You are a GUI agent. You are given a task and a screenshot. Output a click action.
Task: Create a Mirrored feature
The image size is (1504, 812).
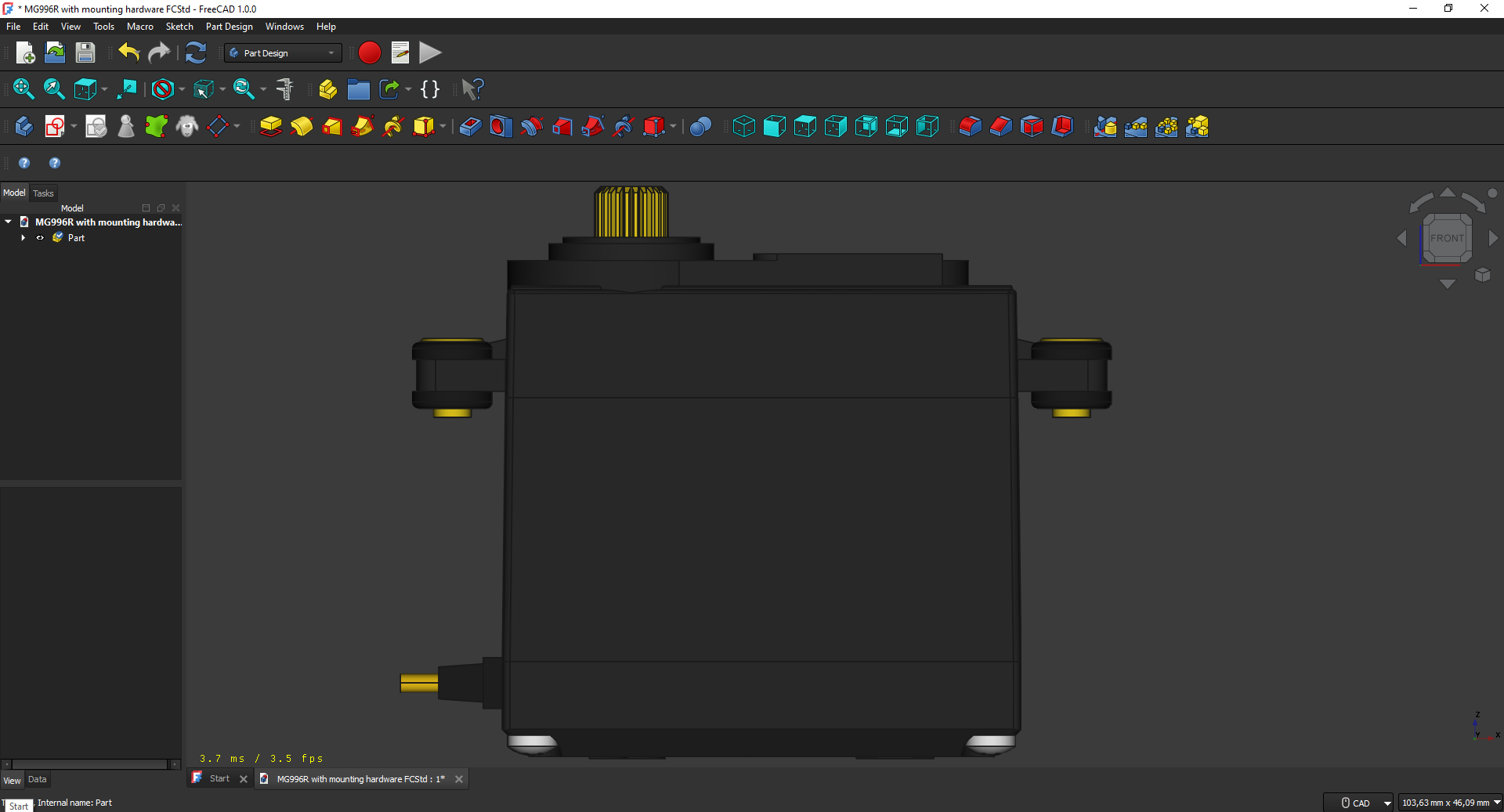pos(1104,126)
